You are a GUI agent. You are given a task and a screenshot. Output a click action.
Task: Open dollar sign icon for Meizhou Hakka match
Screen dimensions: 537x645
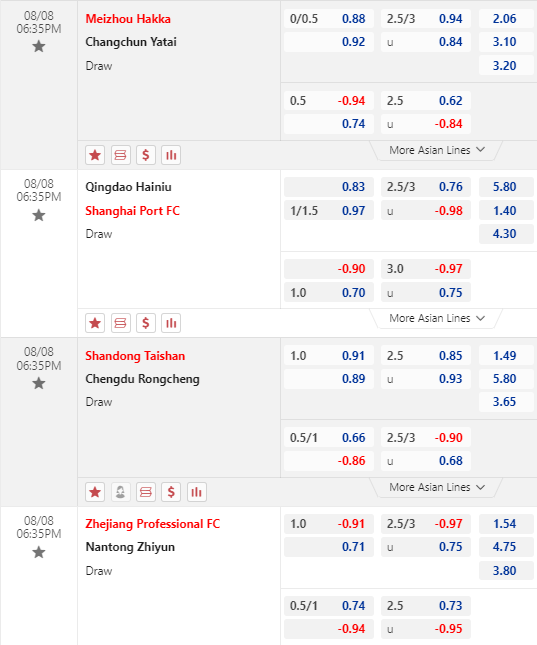146,155
